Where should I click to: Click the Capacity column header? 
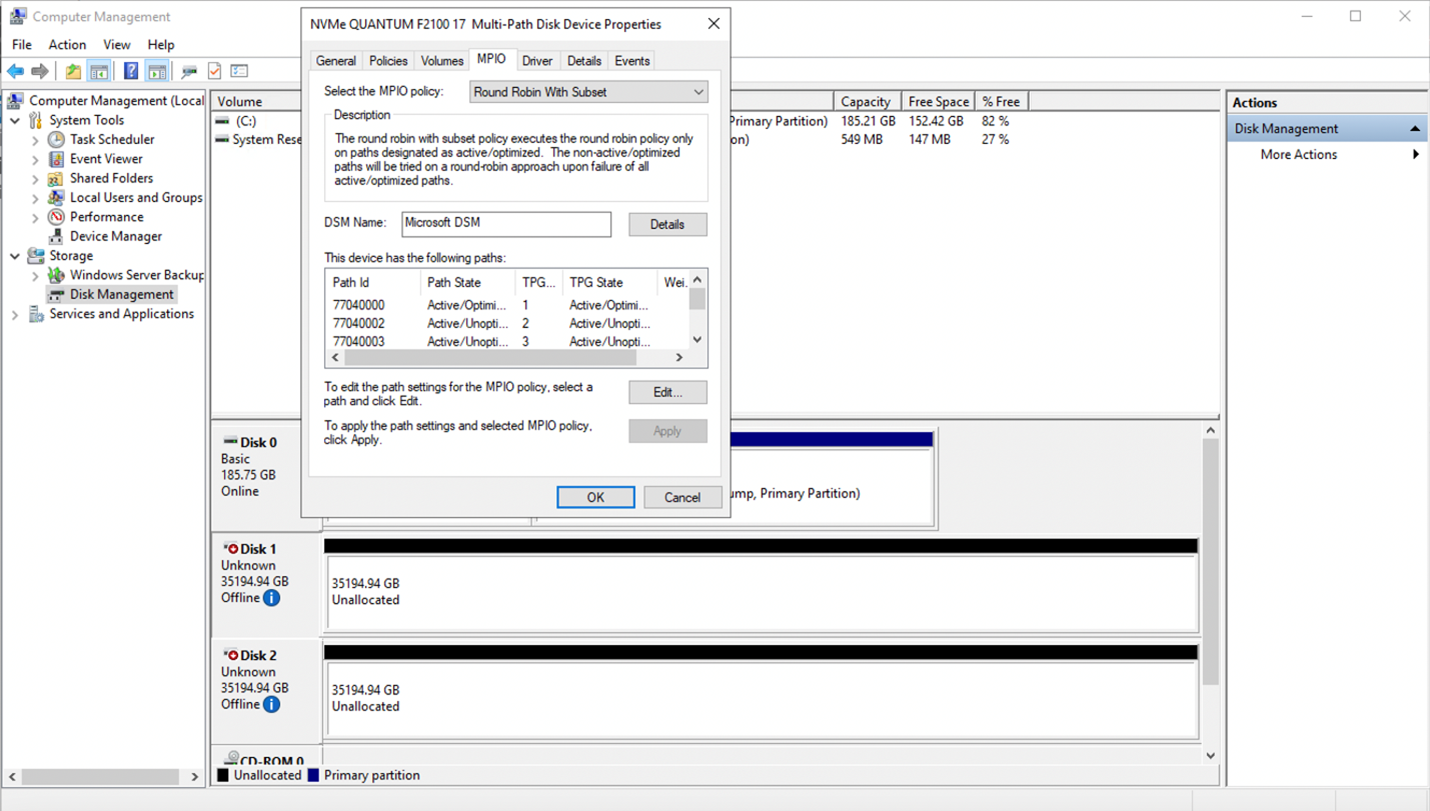[x=865, y=101]
